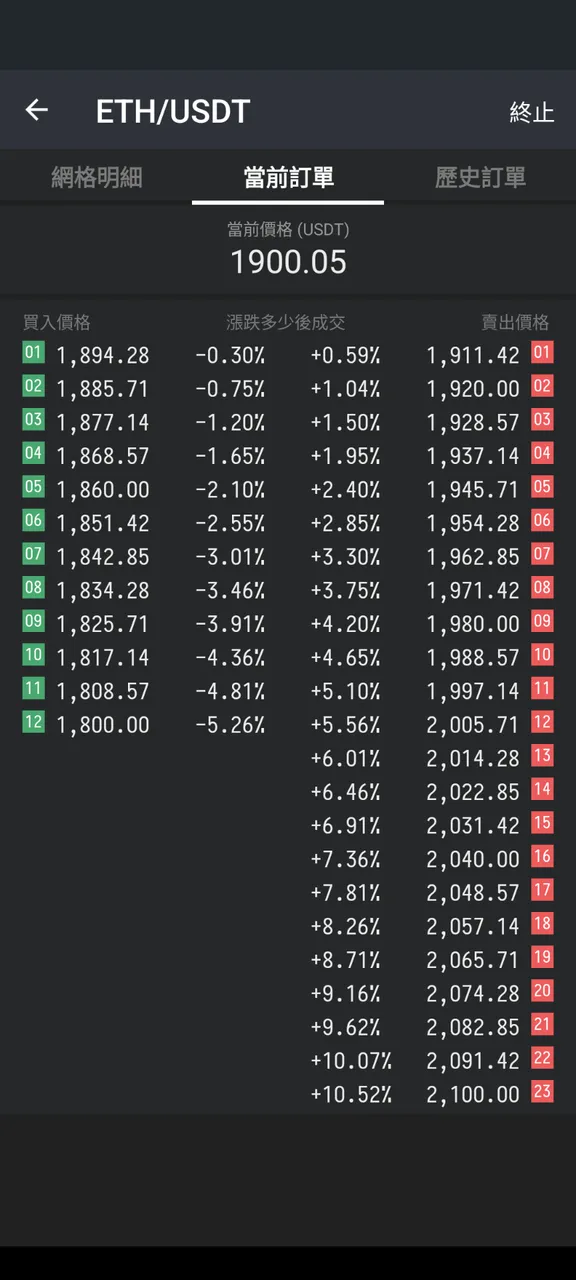Click the +10.07% sell percentage
Viewport: 576px width, 1280px height.
[x=351, y=1061]
